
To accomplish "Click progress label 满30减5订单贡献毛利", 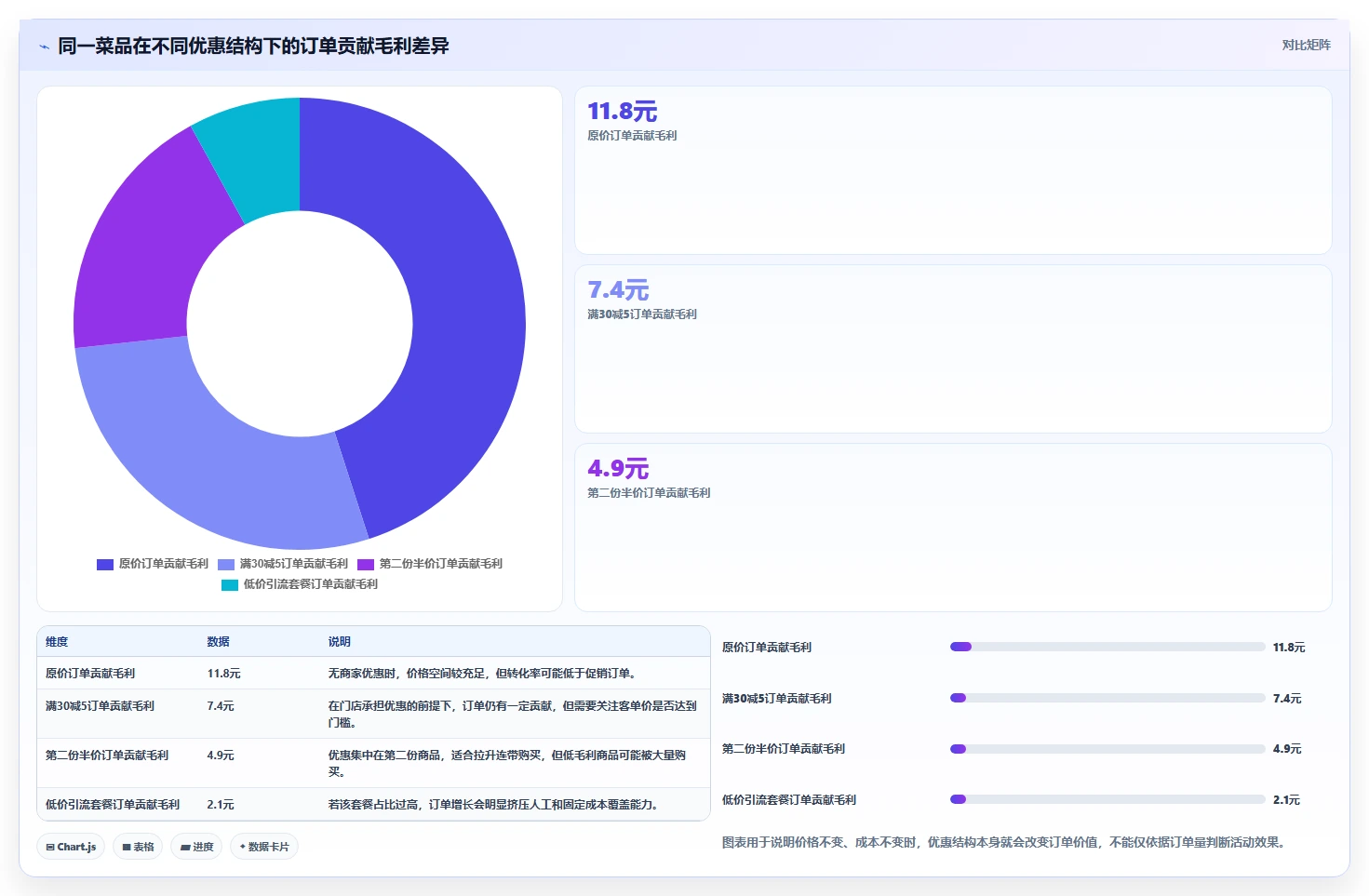I will (777, 699).
